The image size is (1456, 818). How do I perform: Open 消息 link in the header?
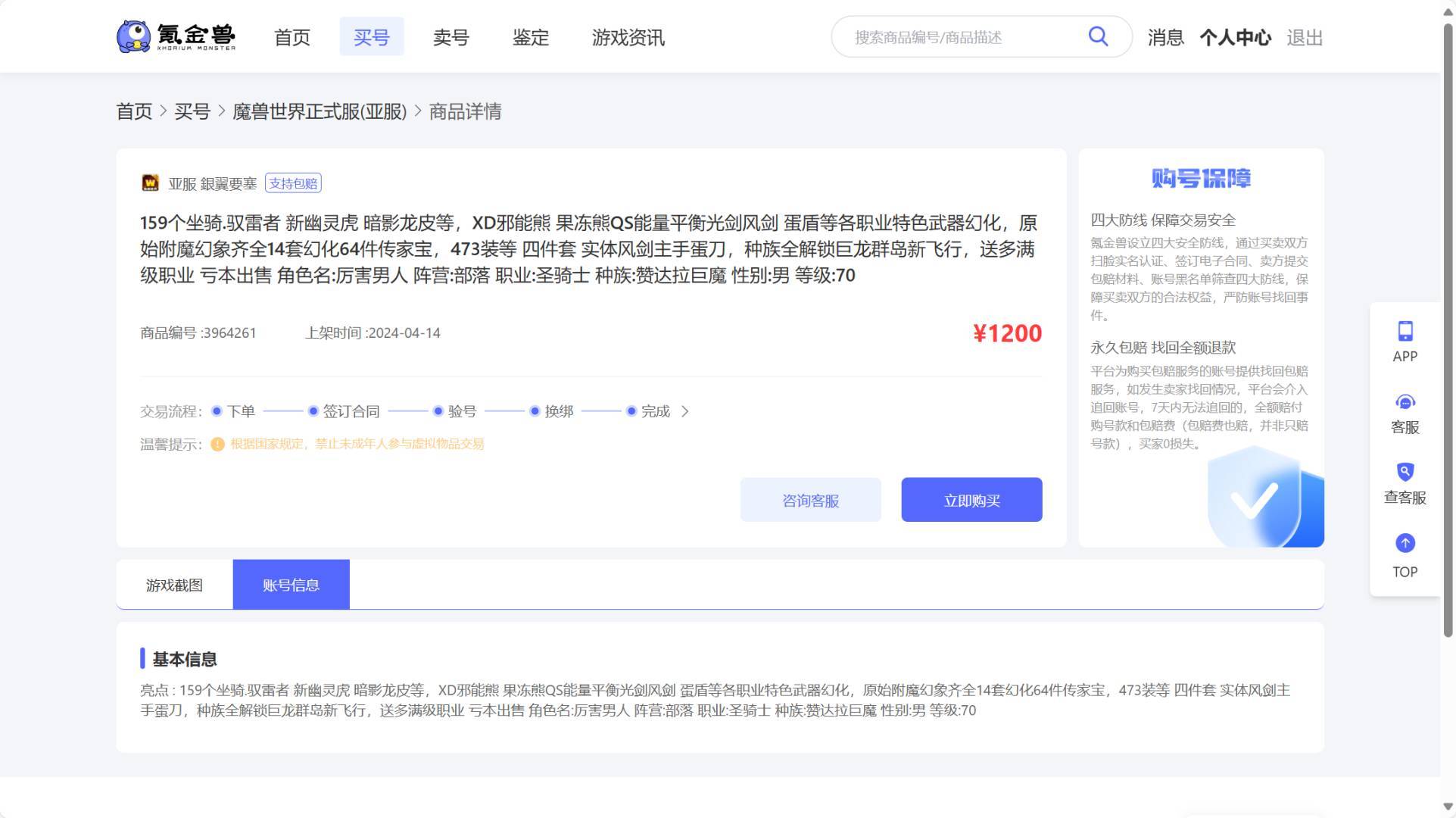pyautogui.click(x=1165, y=37)
